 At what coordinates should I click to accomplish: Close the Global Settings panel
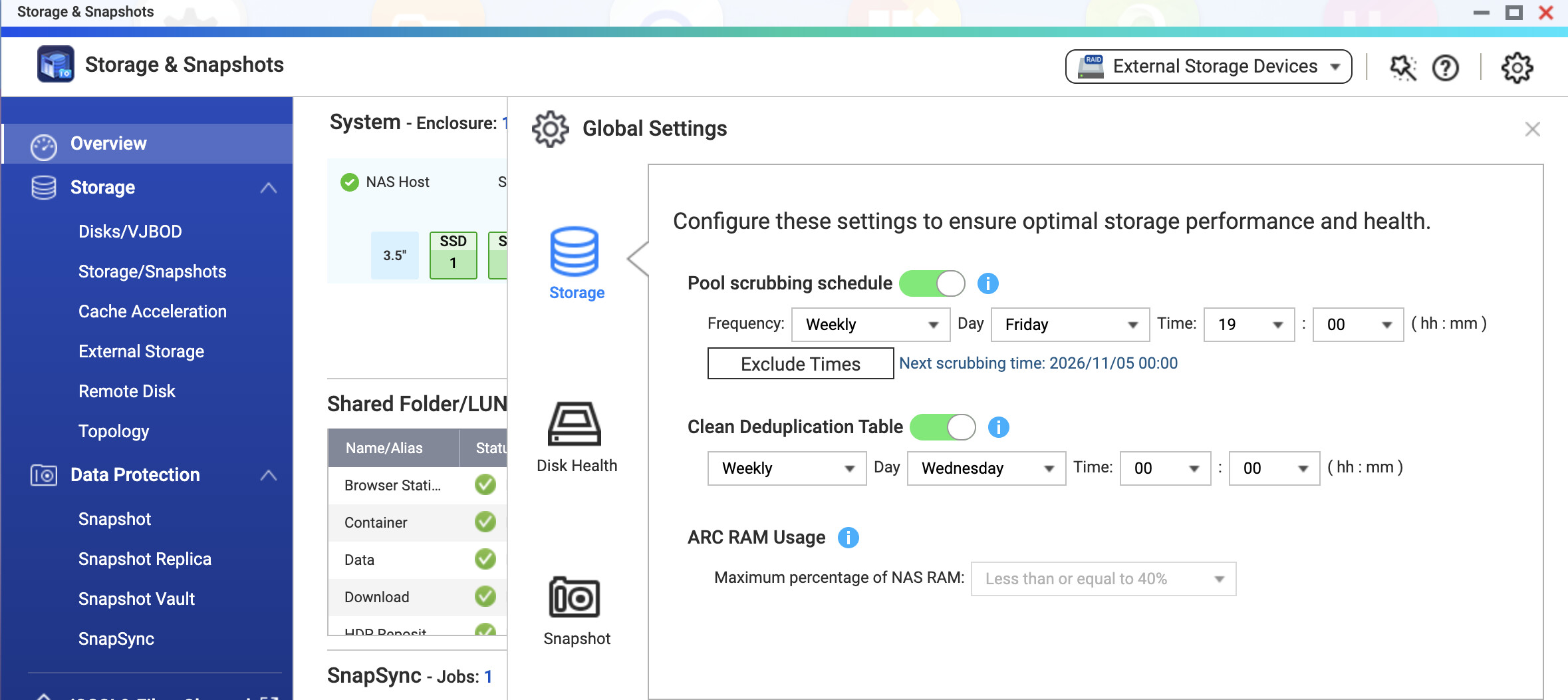click(1532, 129)
